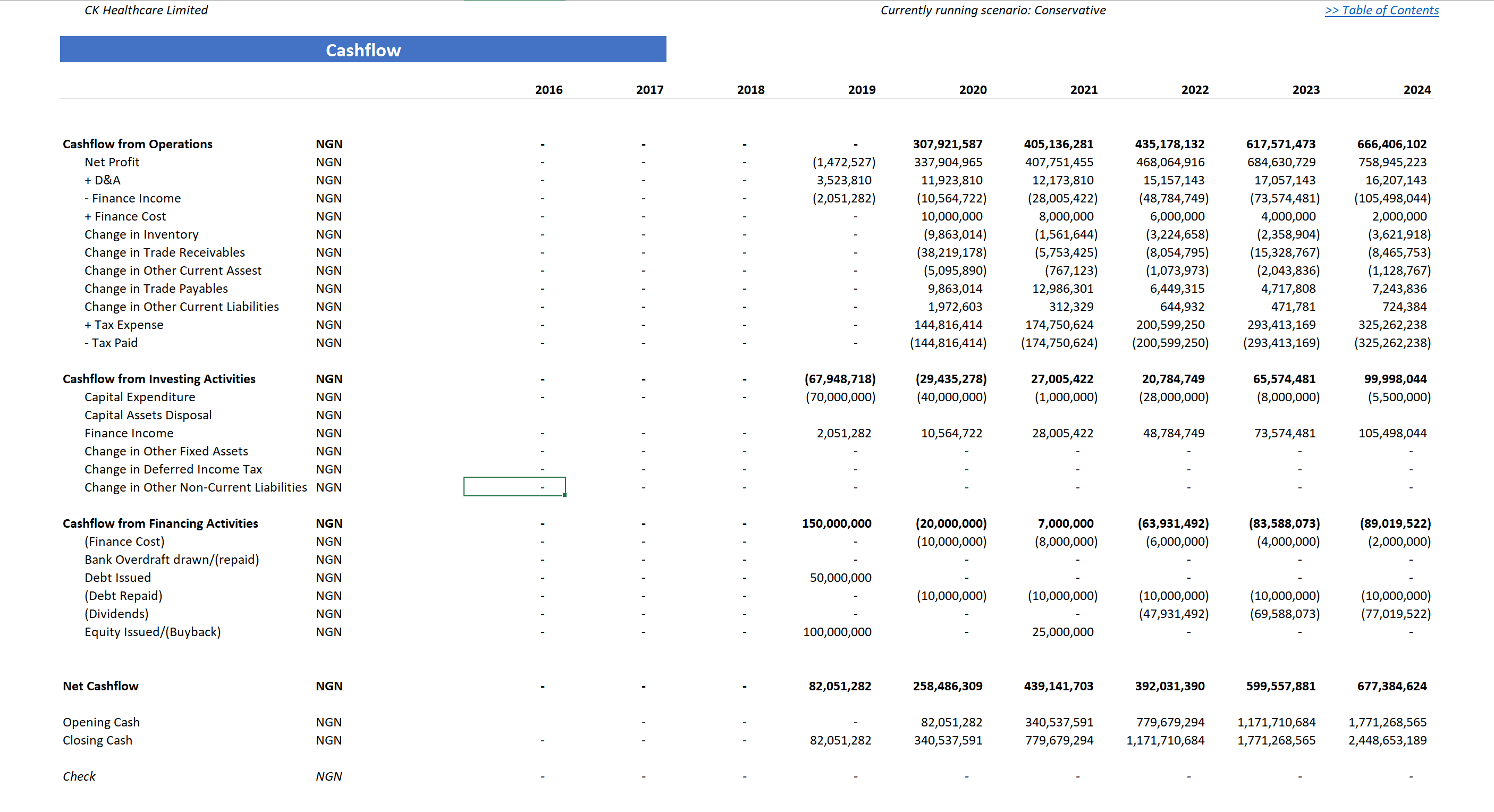Select 2019 Debt Issued 50,000,000
This screenshot has height=812, width=1494.
(840, 577)
